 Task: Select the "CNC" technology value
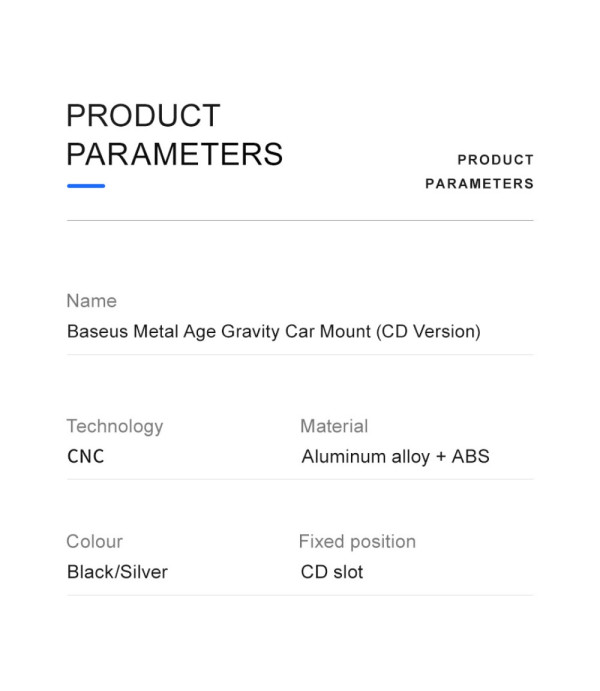[x=85, y=457]
